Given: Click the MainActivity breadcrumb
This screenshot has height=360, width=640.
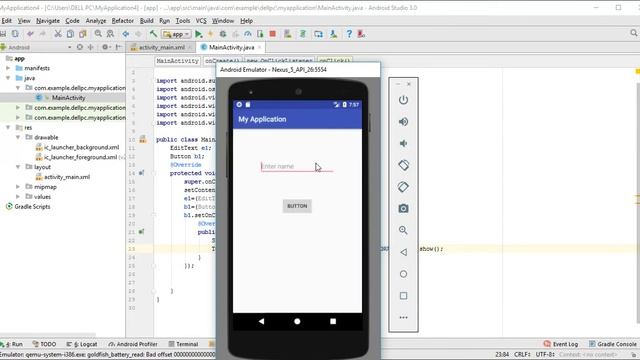Looking at the screenshot, I should tap(177, 61).
